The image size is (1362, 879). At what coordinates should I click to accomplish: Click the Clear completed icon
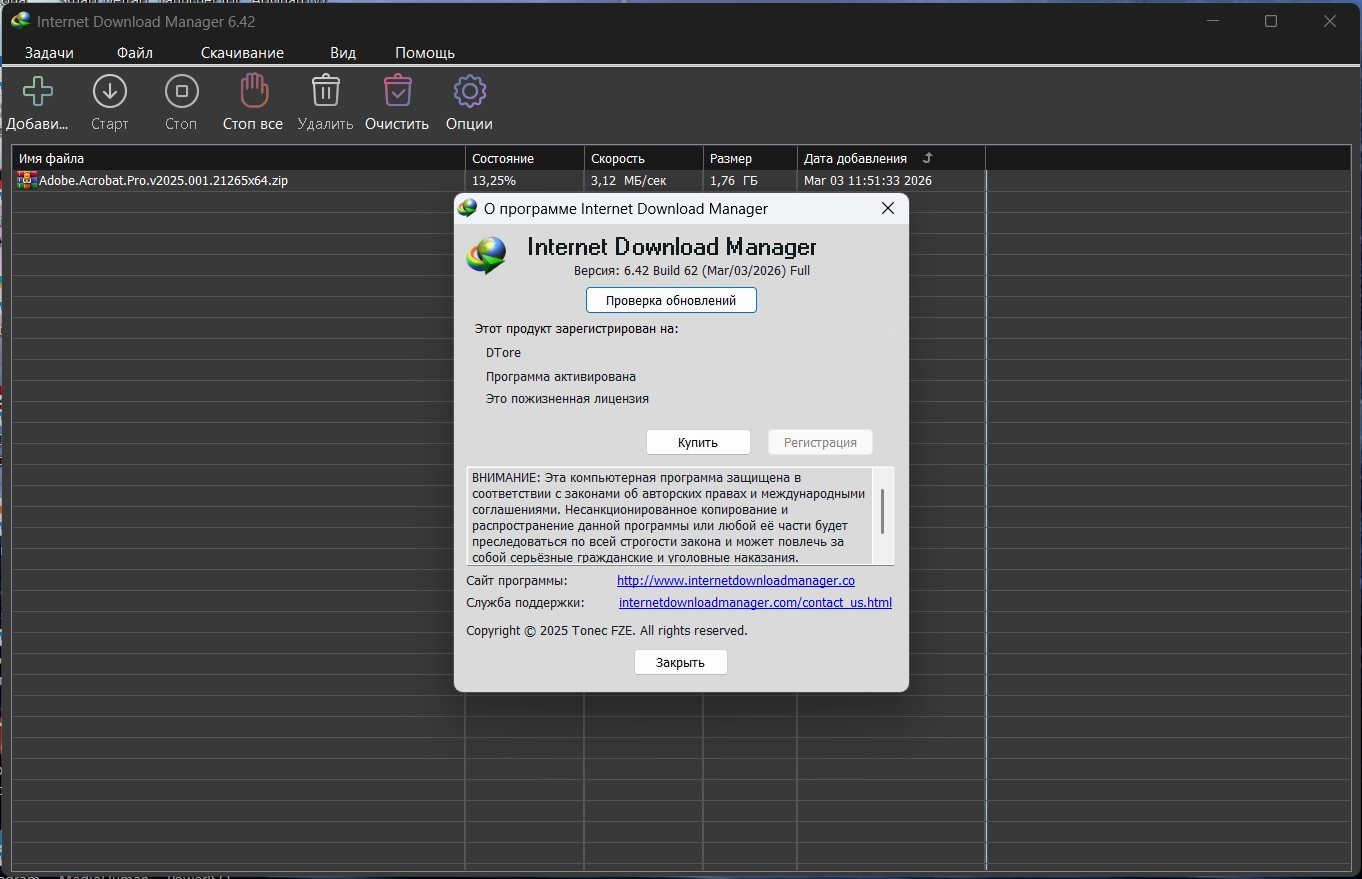point(397,92)
